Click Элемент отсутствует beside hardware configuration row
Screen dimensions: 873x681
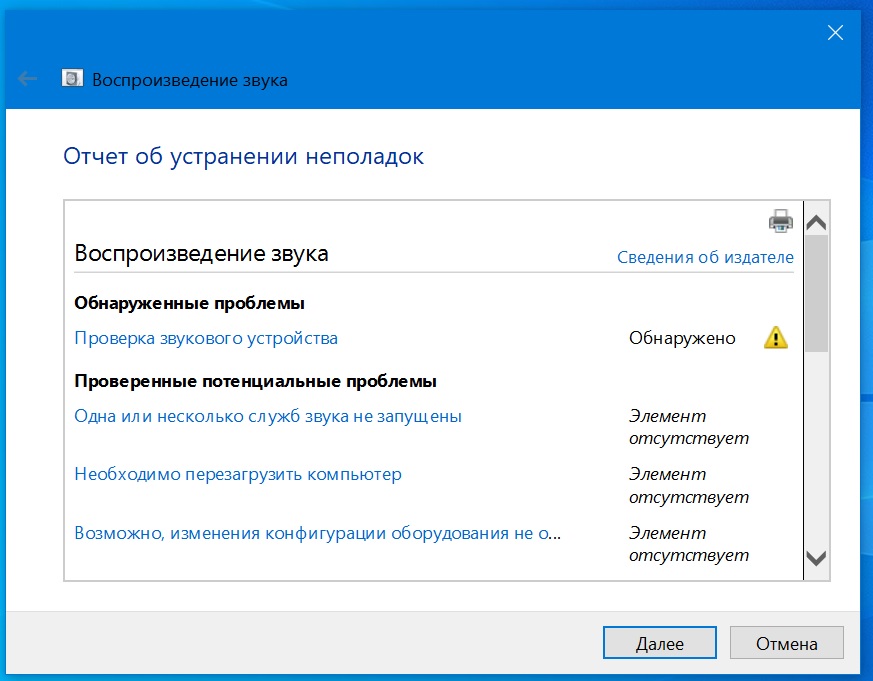(689, 544)
